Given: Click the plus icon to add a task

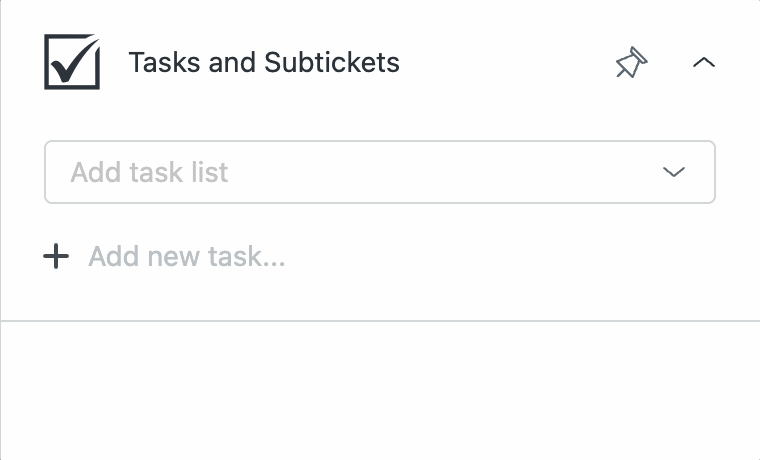Looking at the screenshot, I should tap(56, 256).
